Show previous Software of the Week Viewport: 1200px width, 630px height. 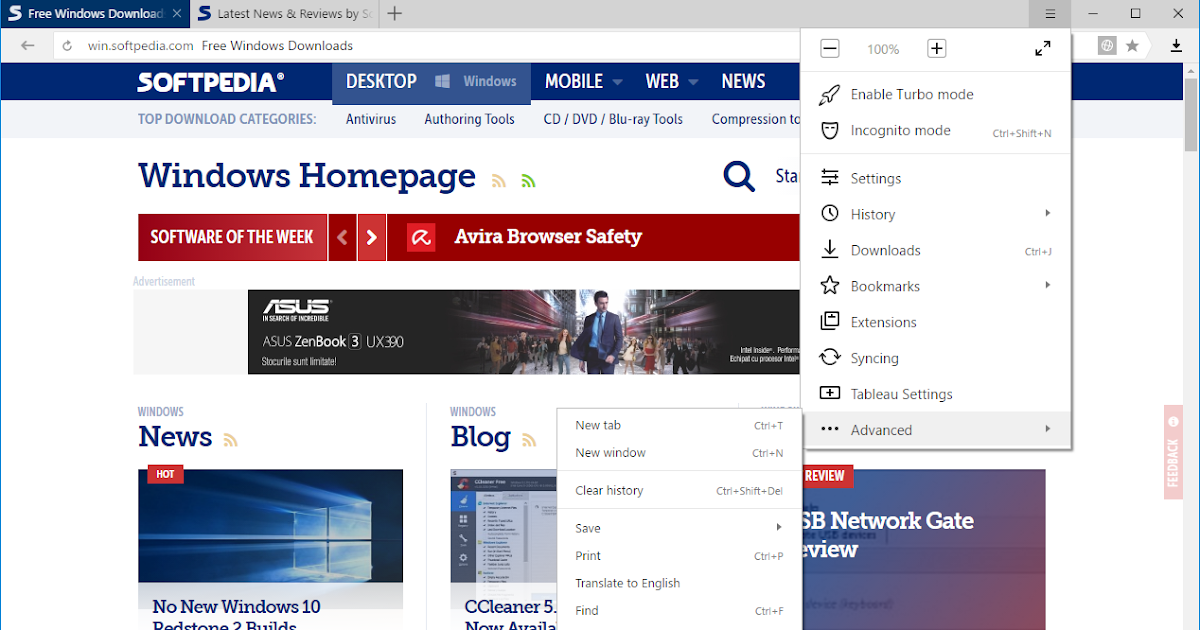(342, 238)
